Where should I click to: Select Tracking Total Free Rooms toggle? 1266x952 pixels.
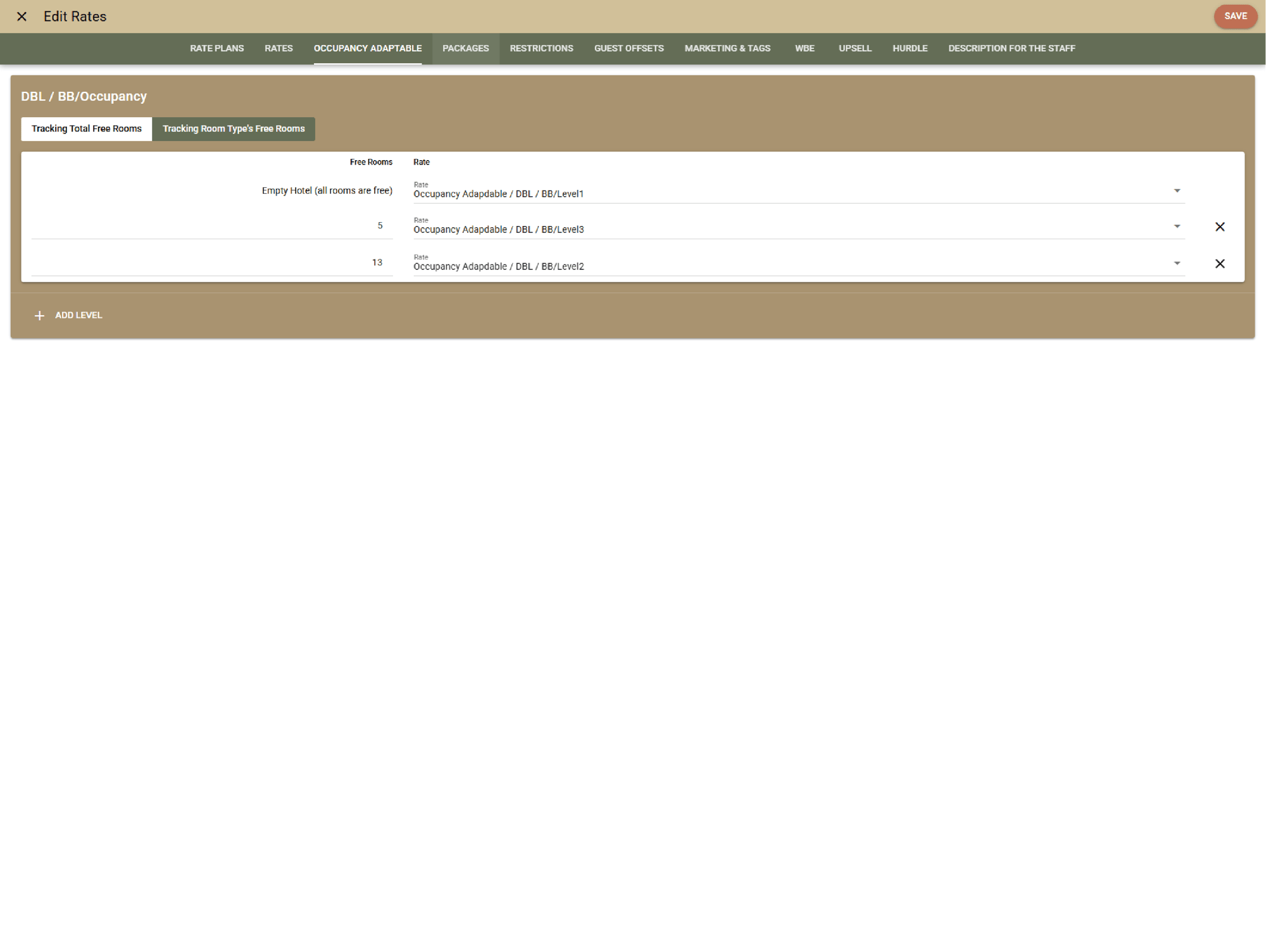pos(87,128)
